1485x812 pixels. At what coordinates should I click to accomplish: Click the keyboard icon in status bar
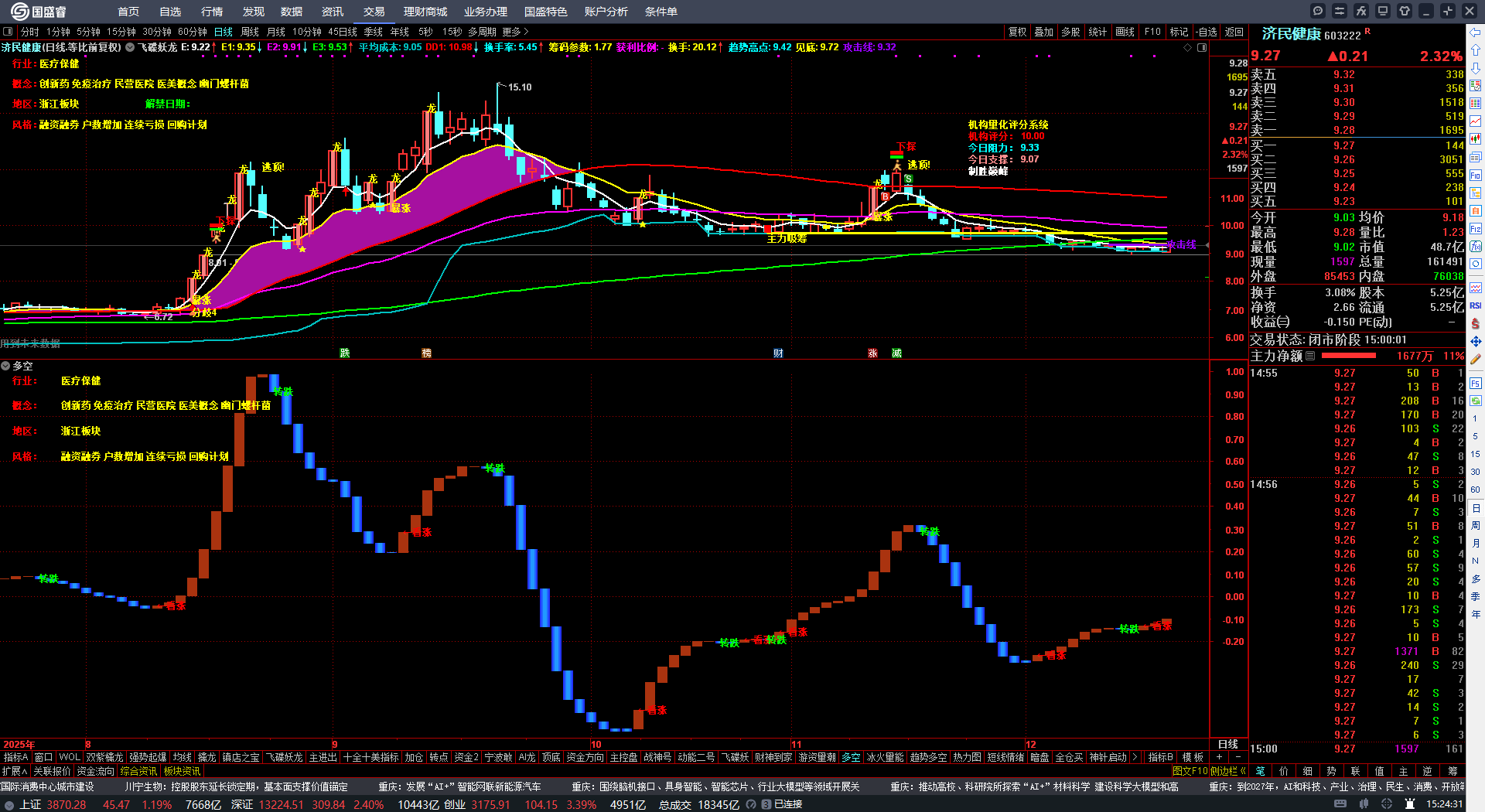click(x=1340, y=804)
